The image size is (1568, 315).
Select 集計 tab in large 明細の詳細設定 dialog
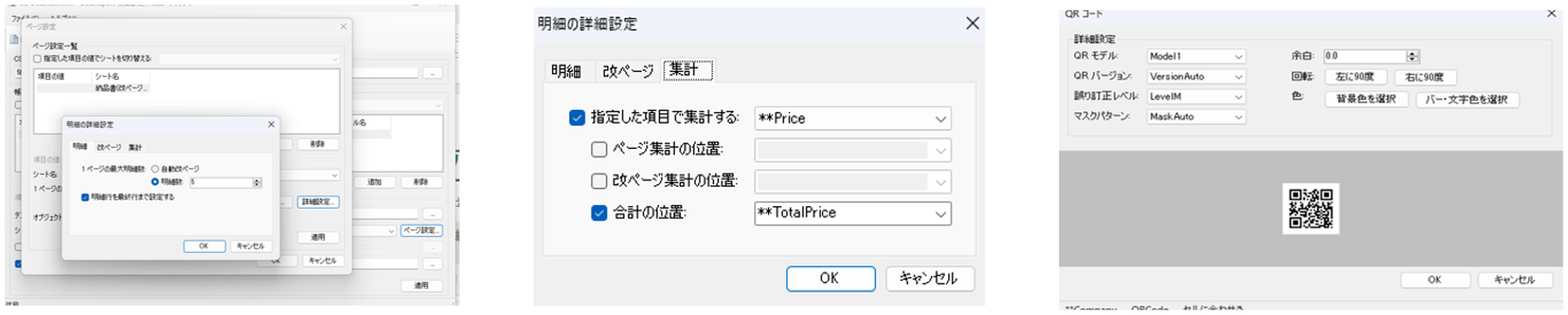(x=687, y=70)
